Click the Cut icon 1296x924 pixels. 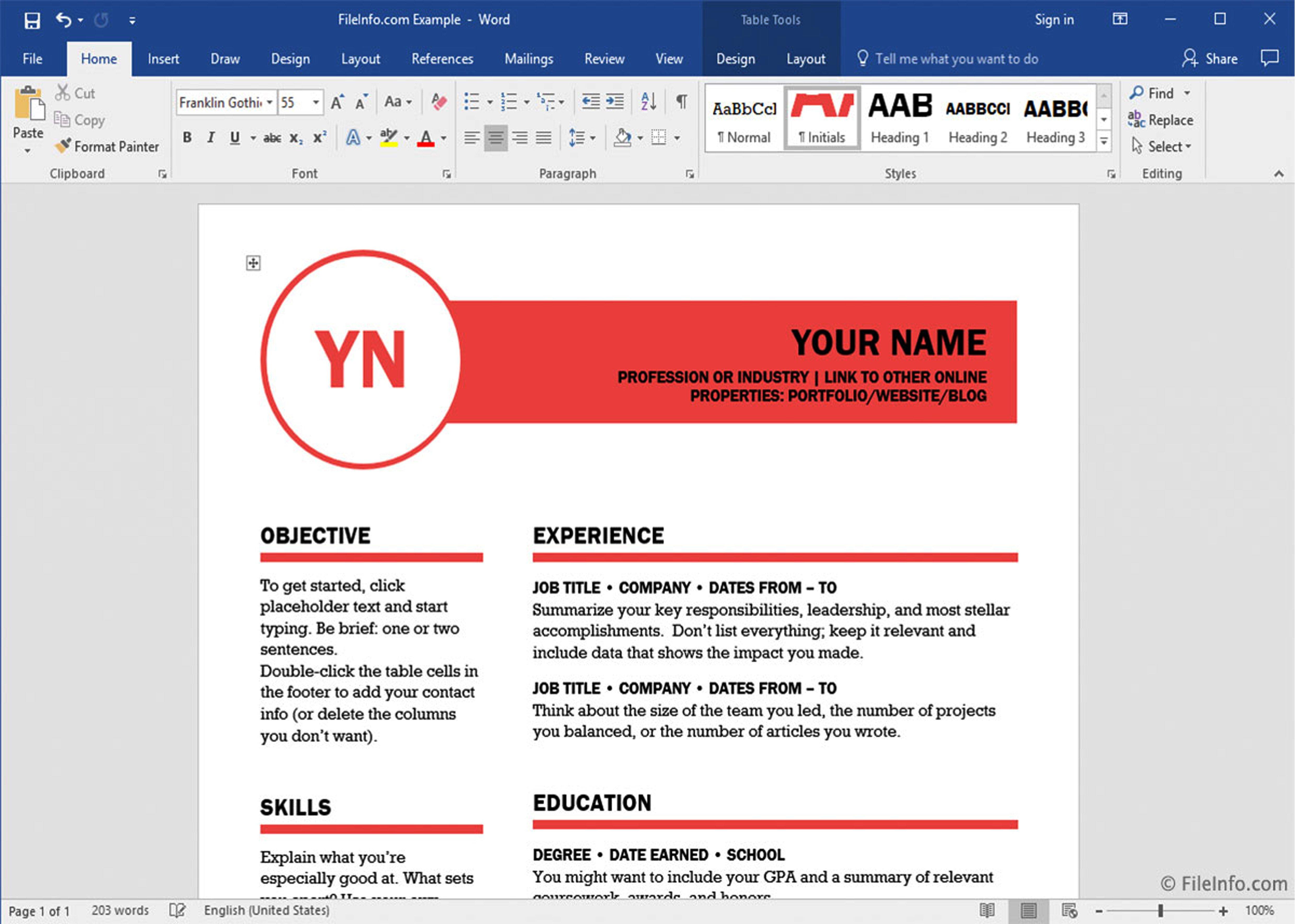[63, 92]
